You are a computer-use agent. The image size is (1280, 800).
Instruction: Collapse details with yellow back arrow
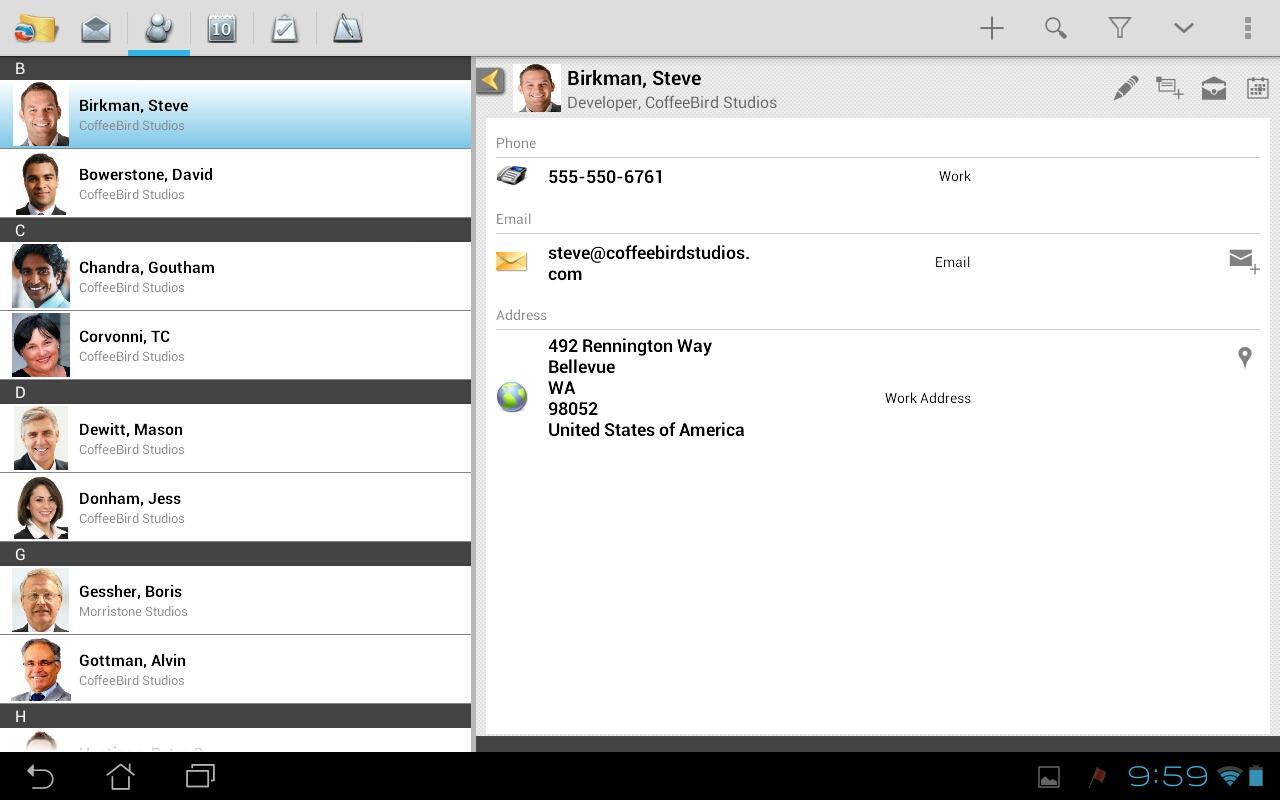tap(490, 80)
